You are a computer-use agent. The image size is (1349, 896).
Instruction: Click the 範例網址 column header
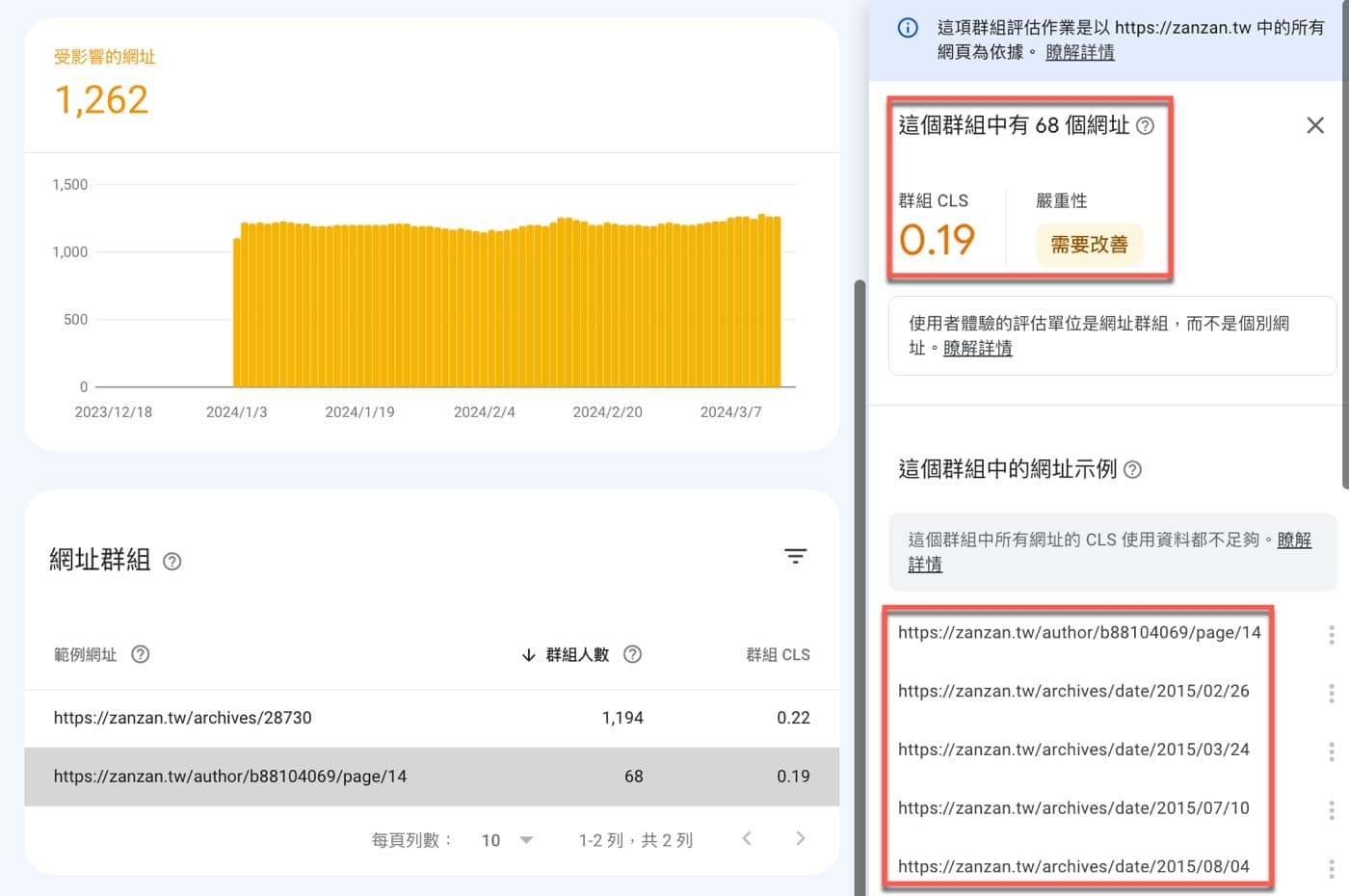pos(85,655)
